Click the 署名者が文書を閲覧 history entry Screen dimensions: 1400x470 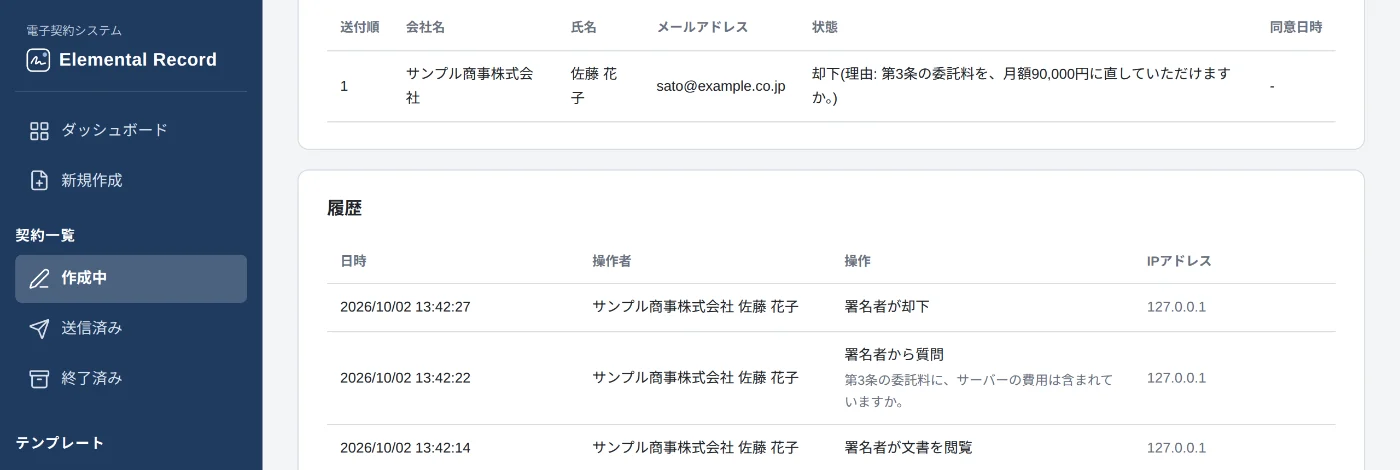(908, 448)
